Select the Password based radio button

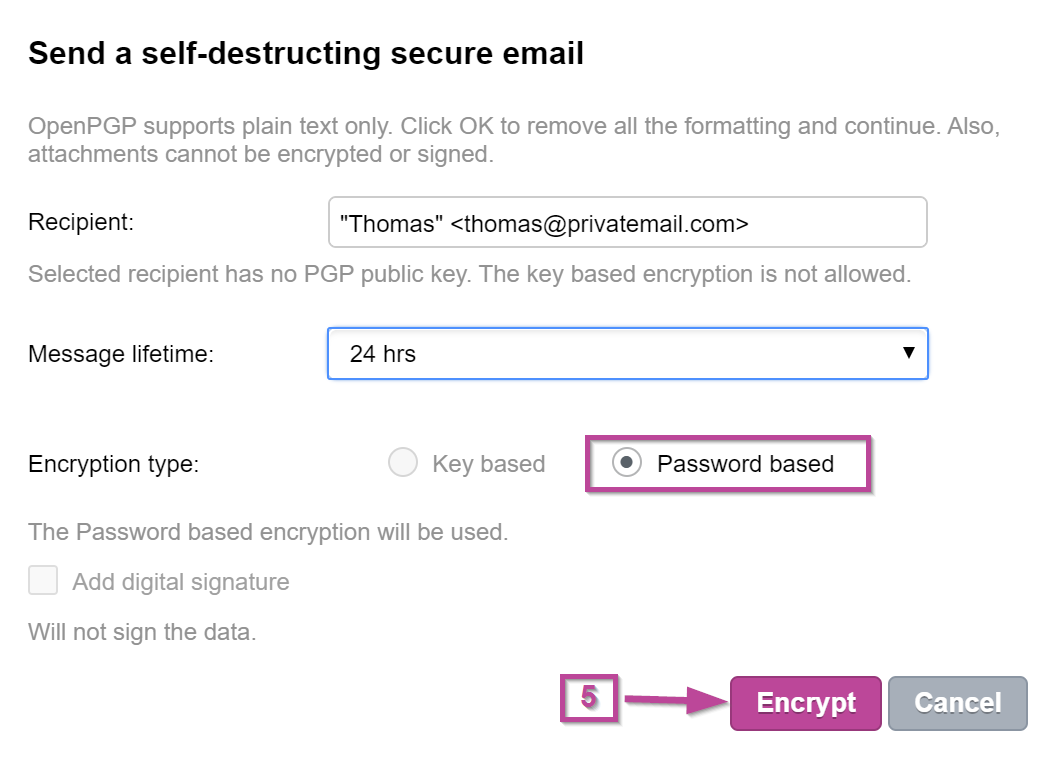pos(627,463)
